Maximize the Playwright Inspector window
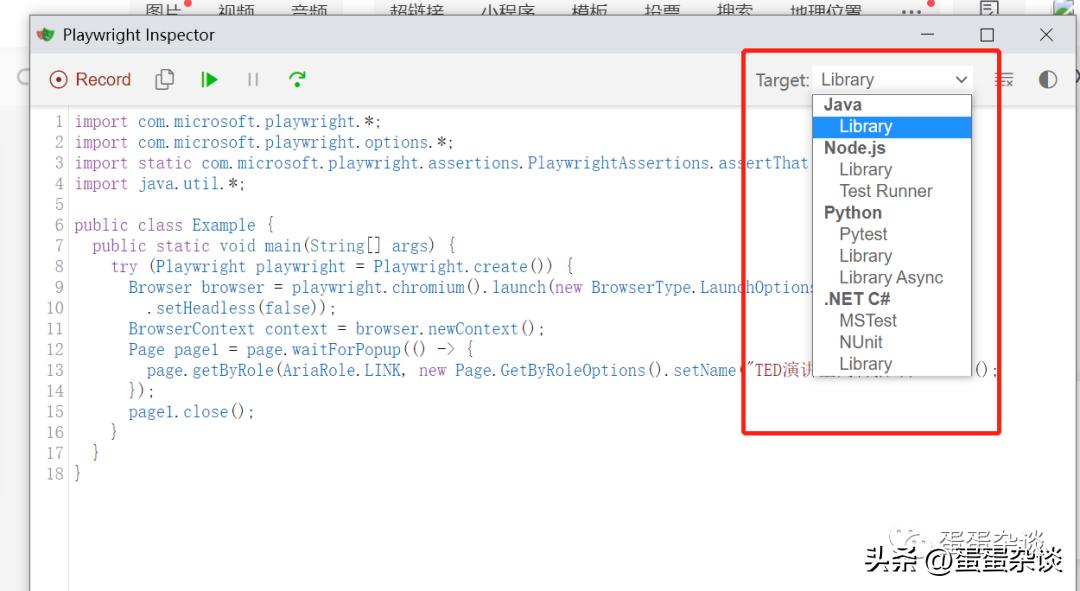The image size is (1080, 591). point(987,34)
